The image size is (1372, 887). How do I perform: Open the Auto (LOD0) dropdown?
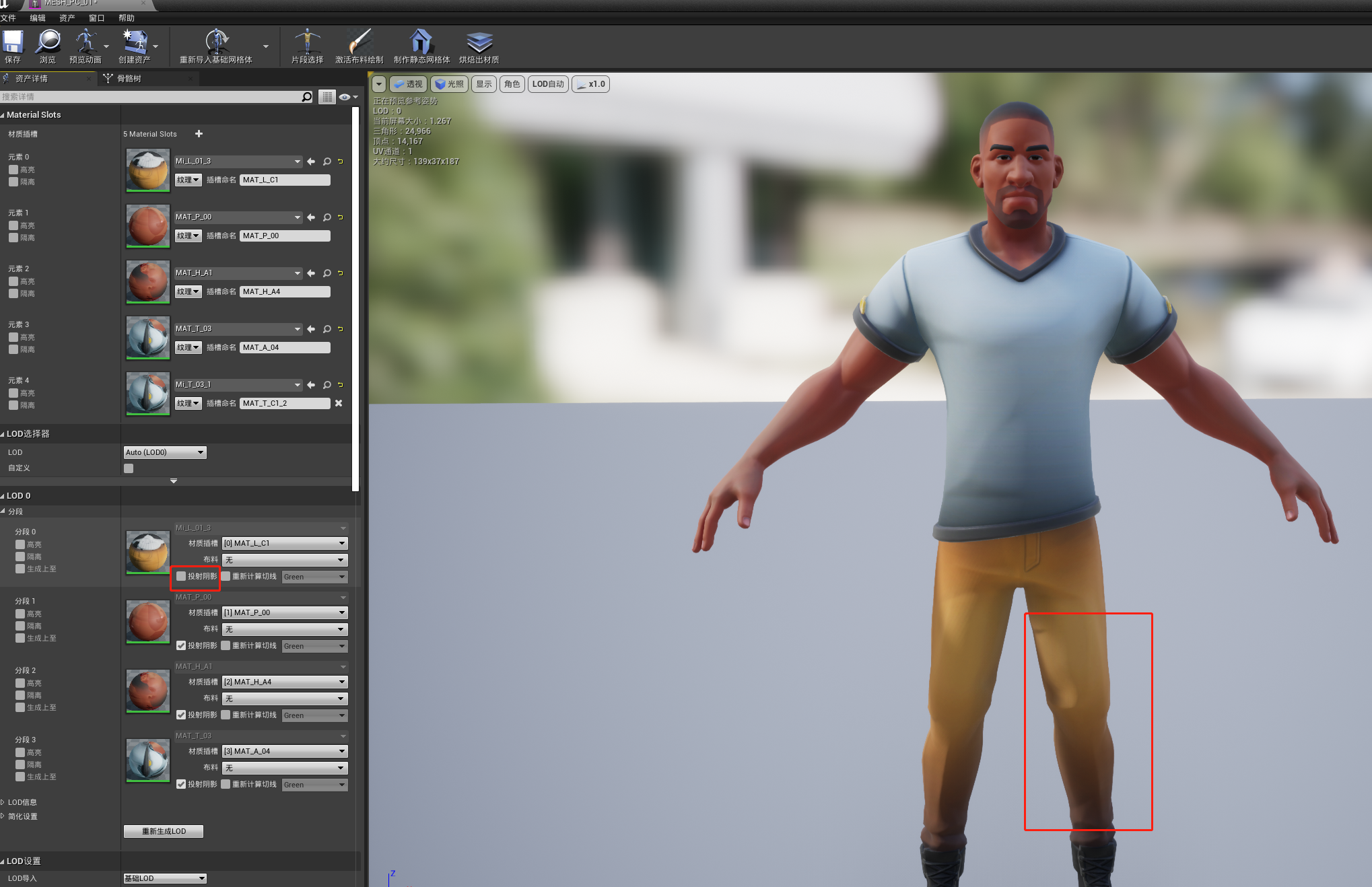(x=165, y=452)
